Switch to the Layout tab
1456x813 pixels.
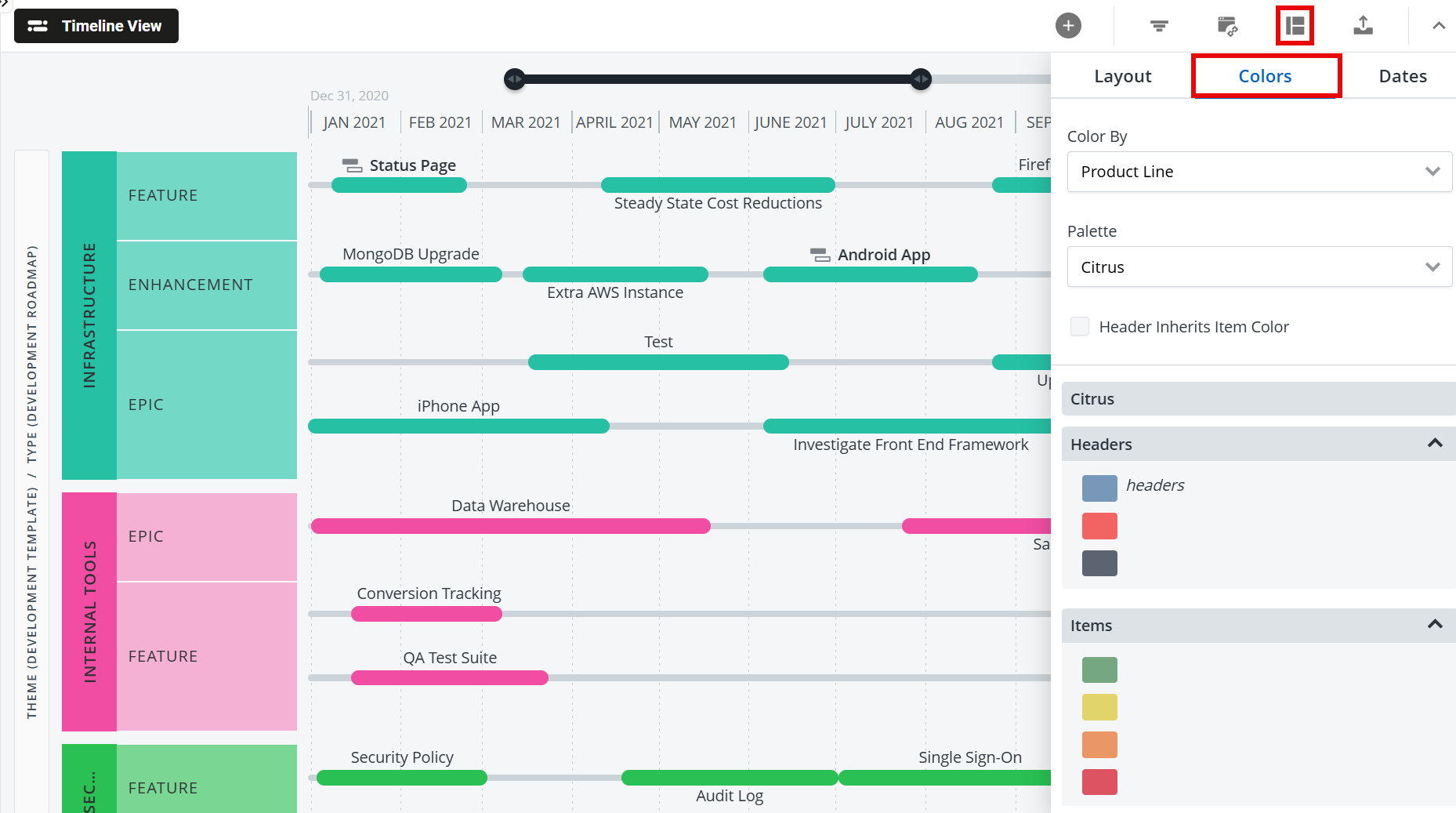click(x=1122, y=76)
